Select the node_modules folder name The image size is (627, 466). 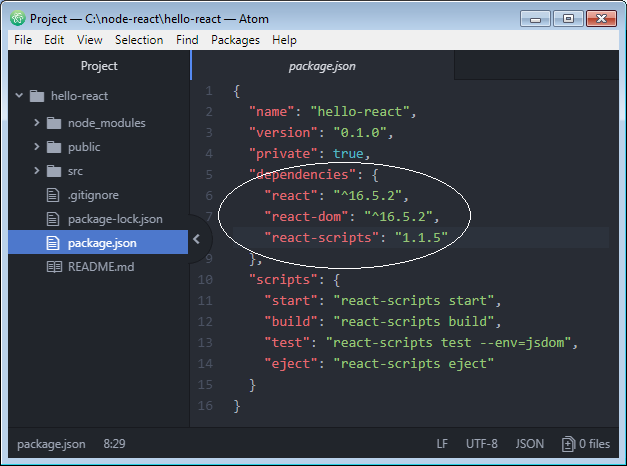pyautogui.click(x=107, y=123)
